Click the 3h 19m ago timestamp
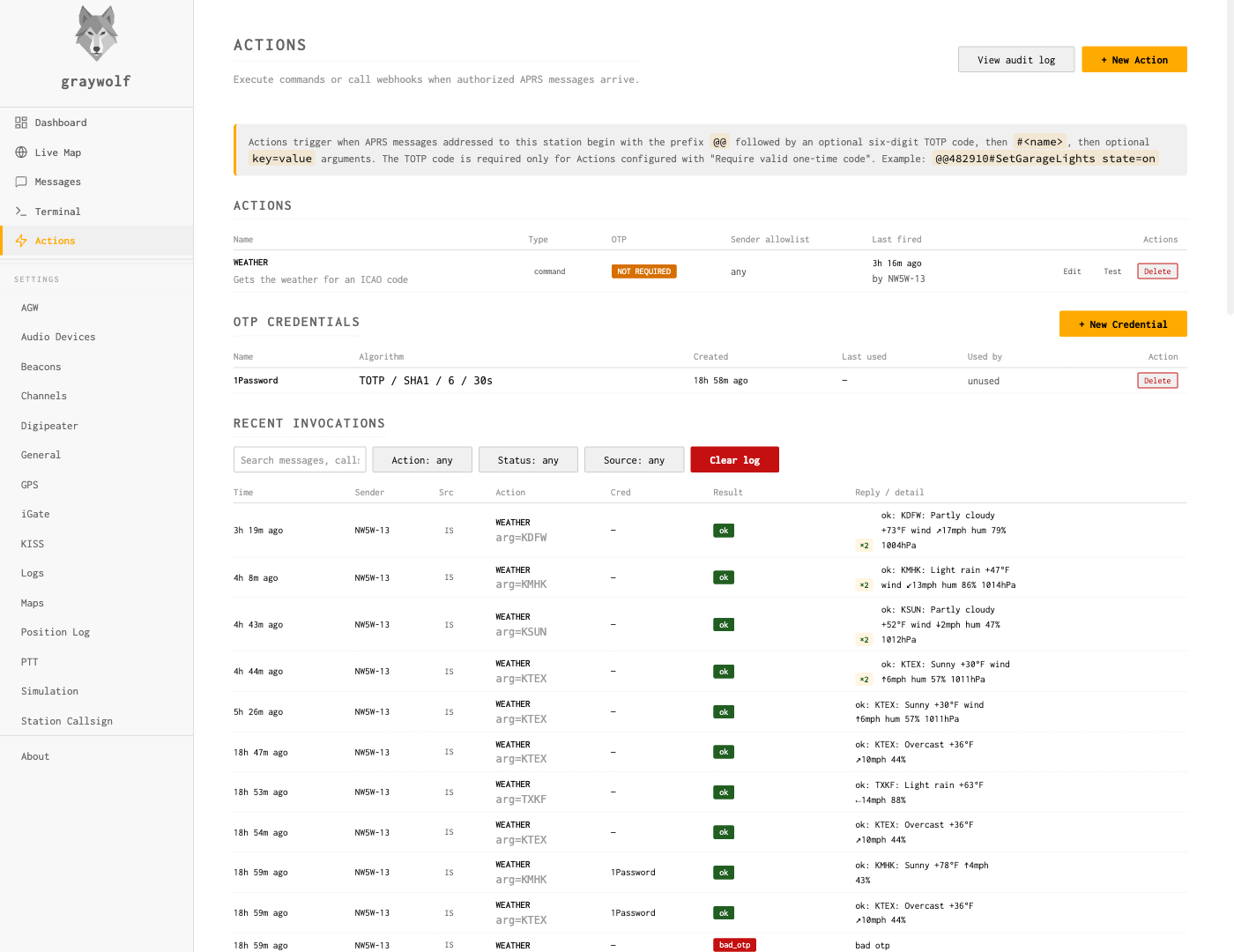1234x952 pixels. pyautogui.click(x=258, y=531)
